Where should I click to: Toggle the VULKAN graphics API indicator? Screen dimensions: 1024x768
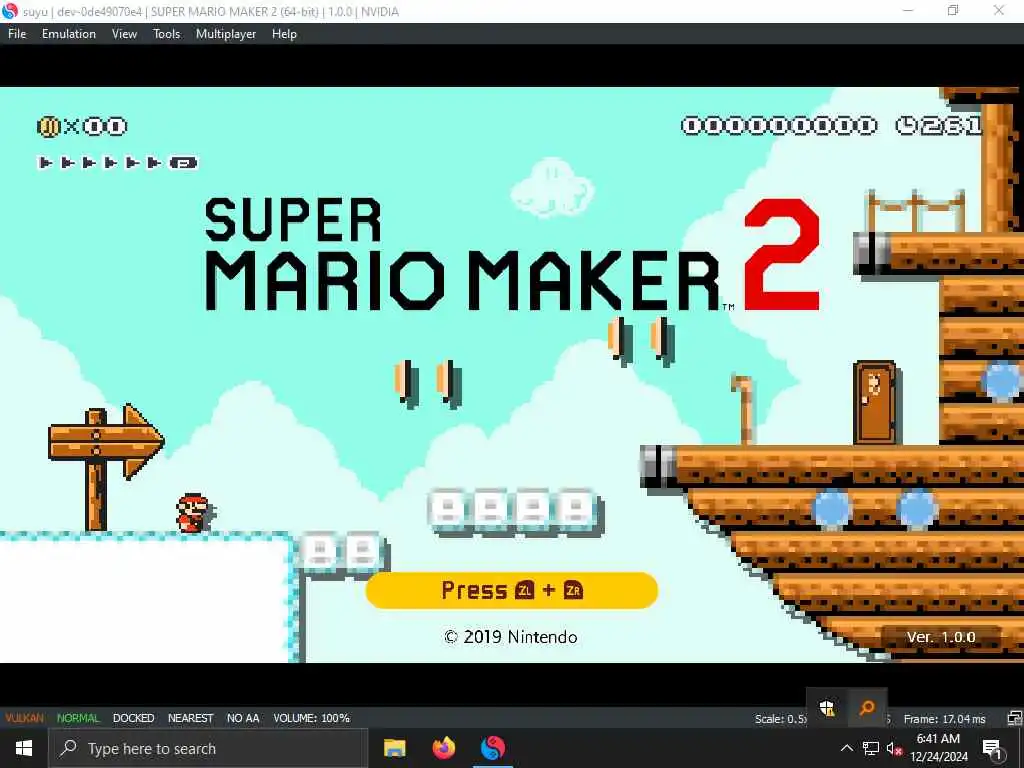[24, 718]
